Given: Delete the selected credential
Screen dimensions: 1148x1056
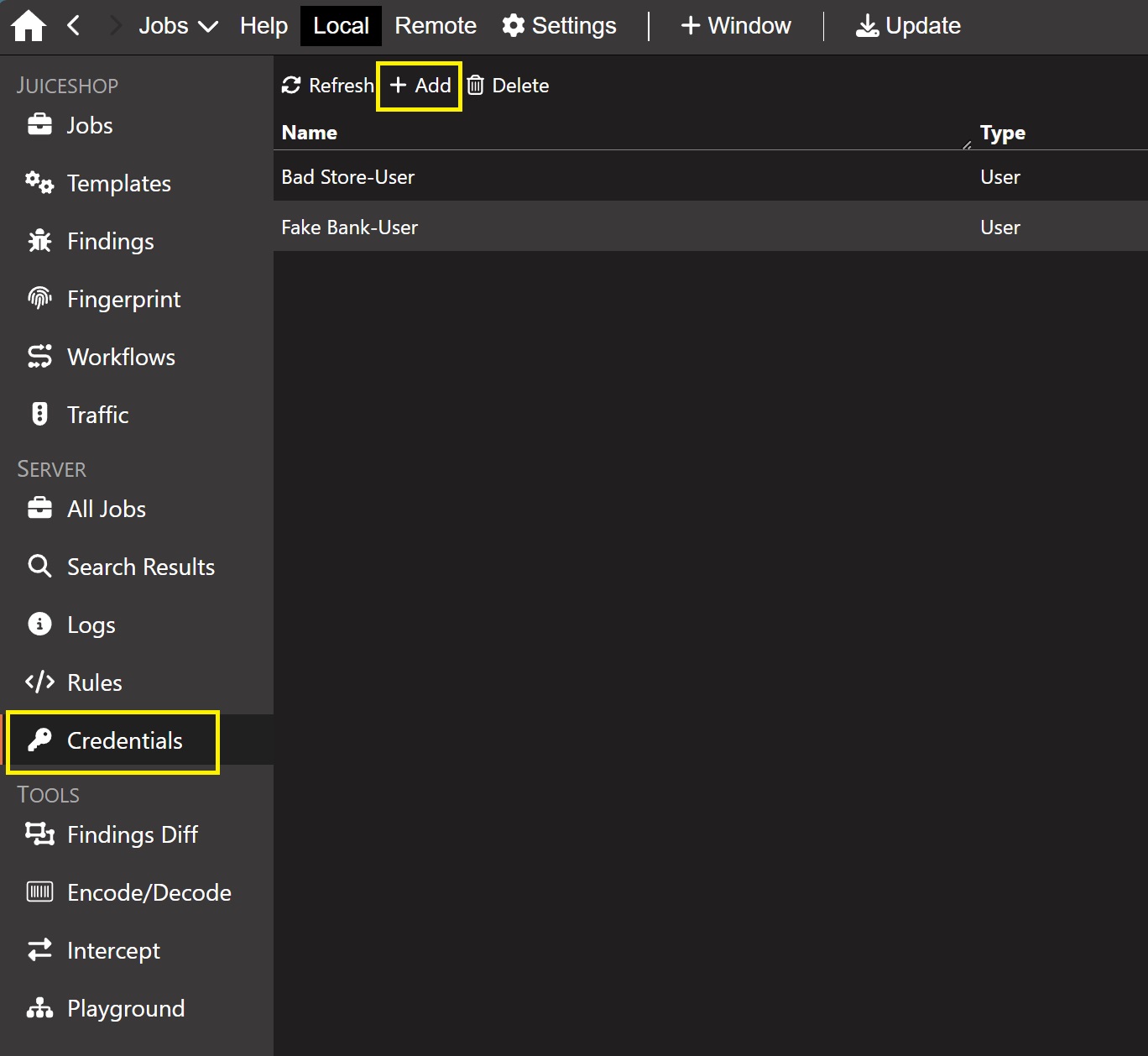Looking at the screenshot, I should pyautogui.click(x=509, y=86).
